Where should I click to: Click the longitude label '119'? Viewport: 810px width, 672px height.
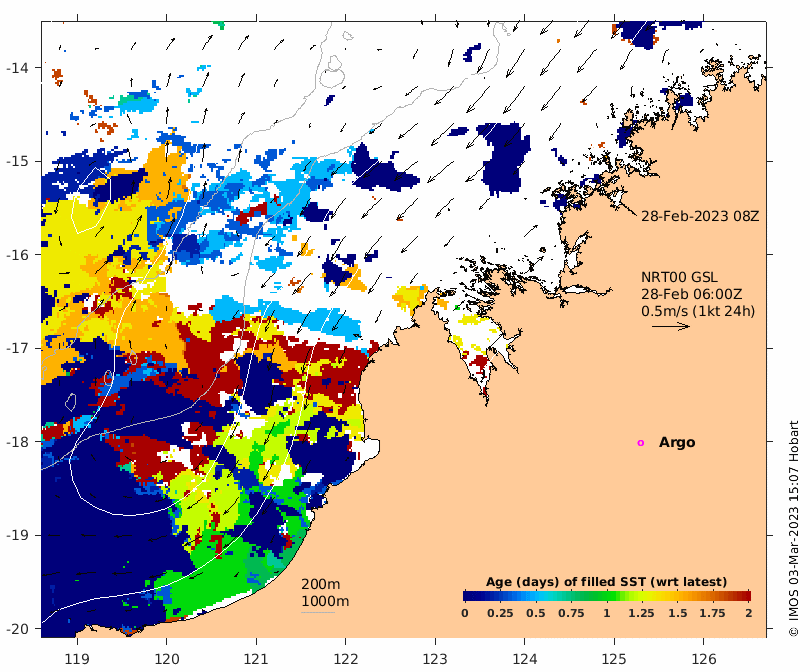coord(77,659)
